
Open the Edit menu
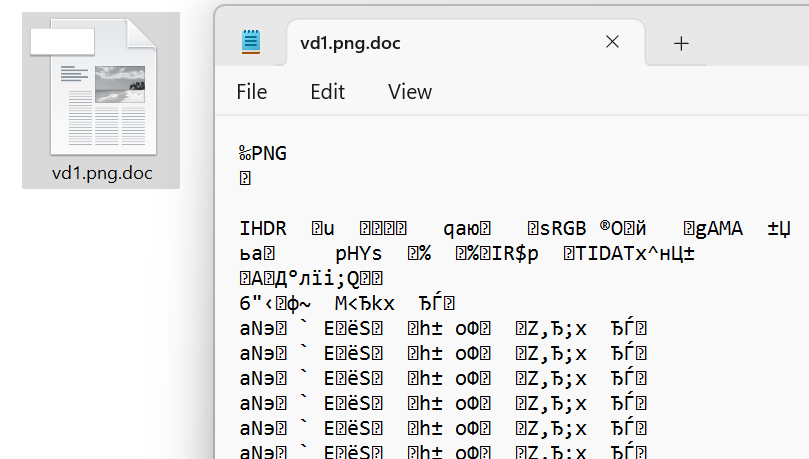(x=327, y=92)
